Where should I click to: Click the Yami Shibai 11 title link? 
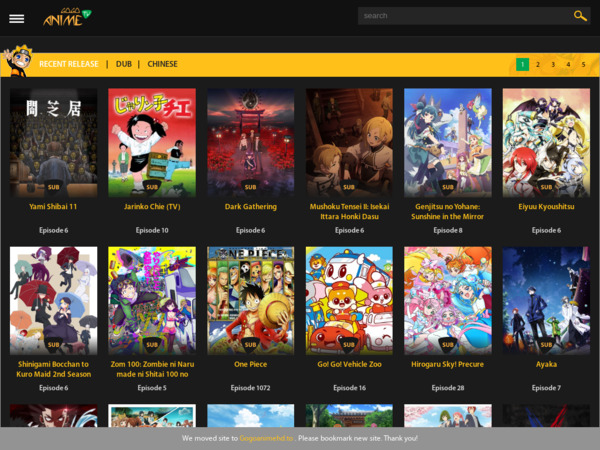click(x=53, y=207)
